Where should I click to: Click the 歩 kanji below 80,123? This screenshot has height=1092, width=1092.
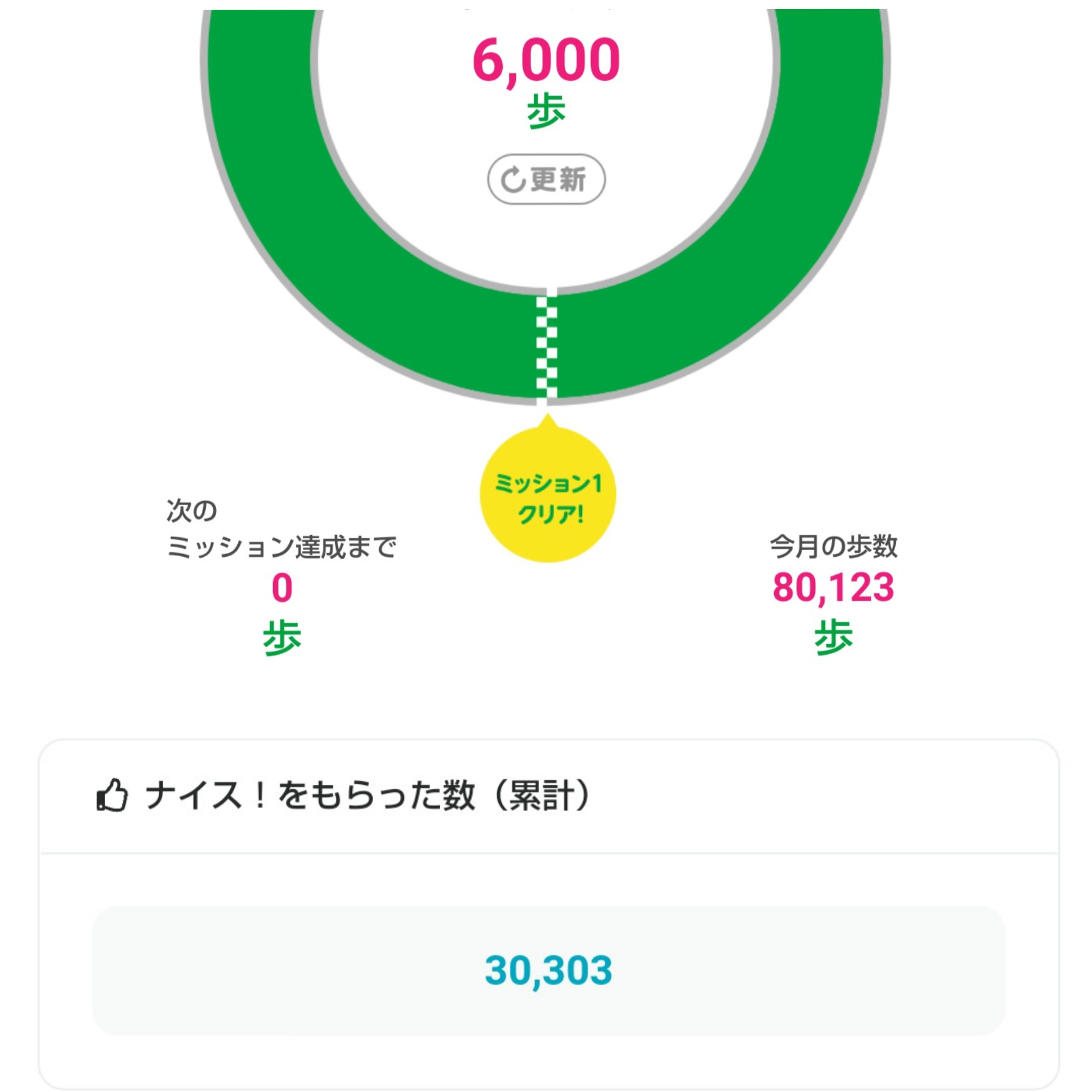click(833, 637)
